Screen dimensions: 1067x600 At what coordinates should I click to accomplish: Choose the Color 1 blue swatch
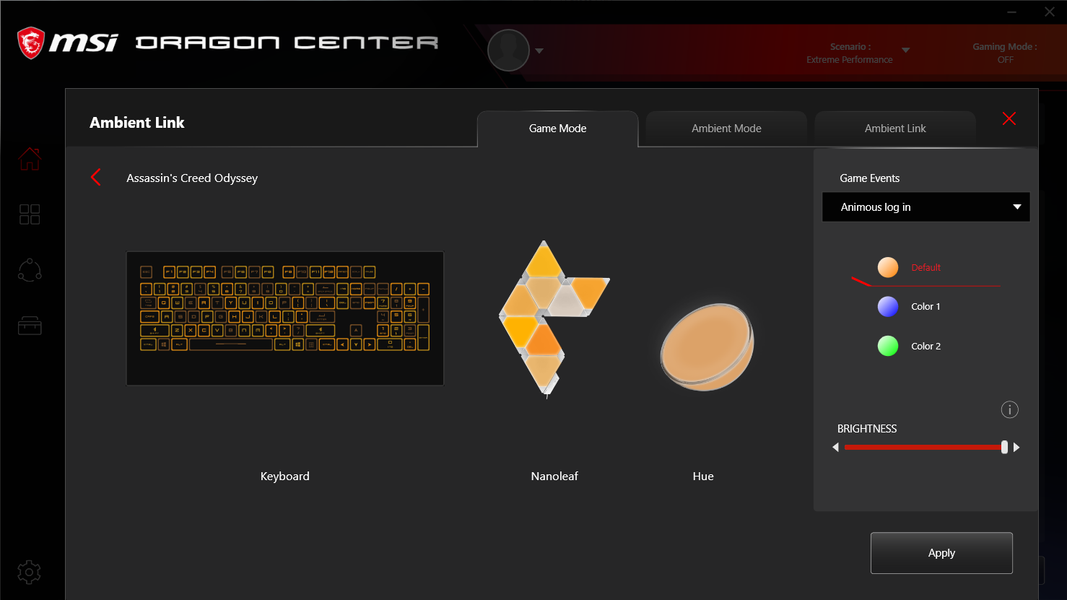[x=887, y=307]
